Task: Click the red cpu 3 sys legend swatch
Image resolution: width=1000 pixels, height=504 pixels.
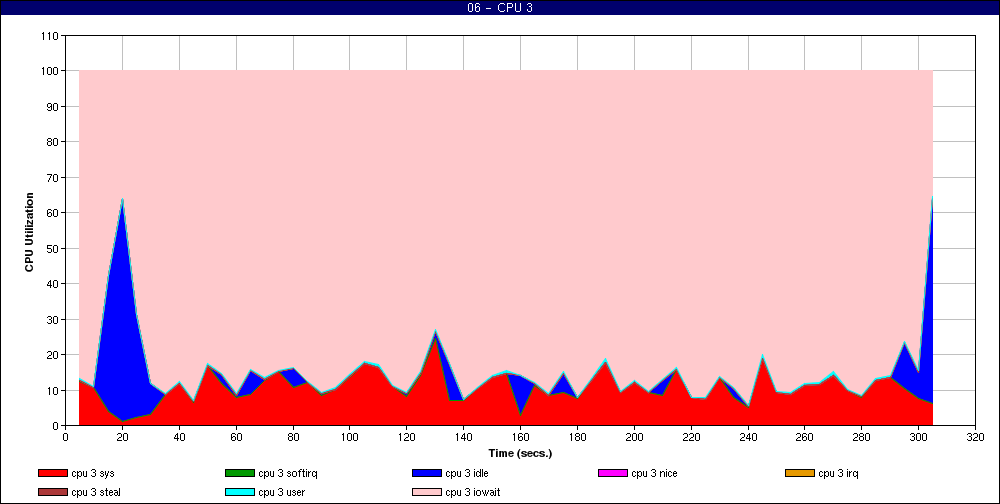Action: click(52, 473)
